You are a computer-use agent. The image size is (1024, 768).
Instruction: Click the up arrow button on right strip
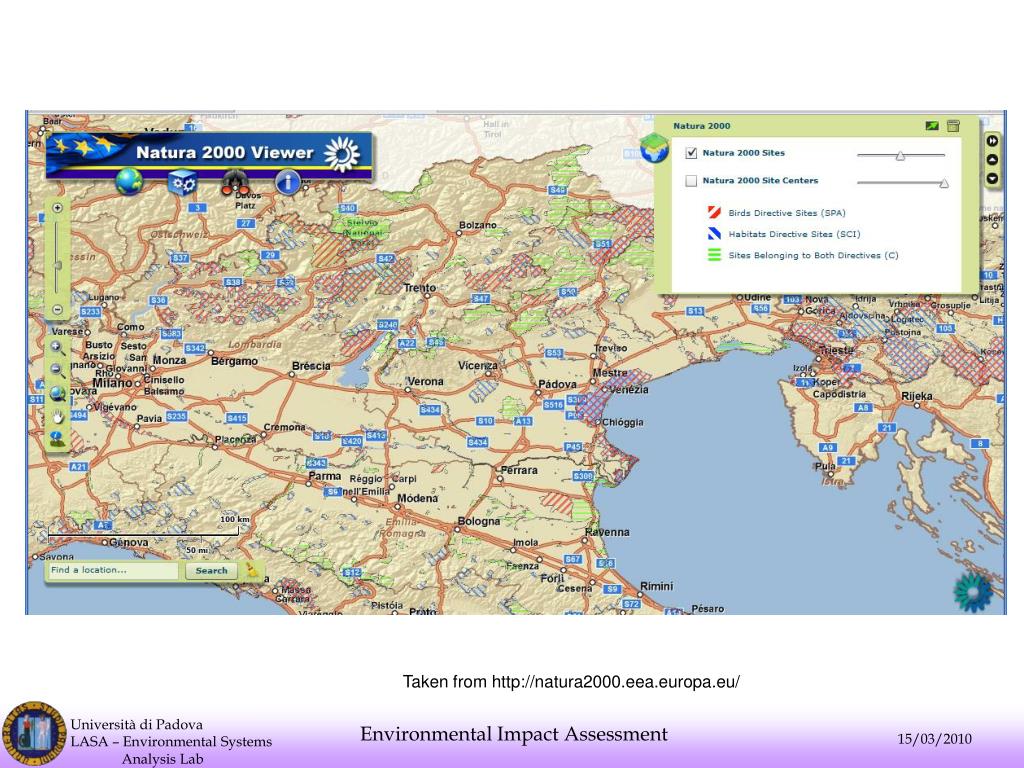992,159
